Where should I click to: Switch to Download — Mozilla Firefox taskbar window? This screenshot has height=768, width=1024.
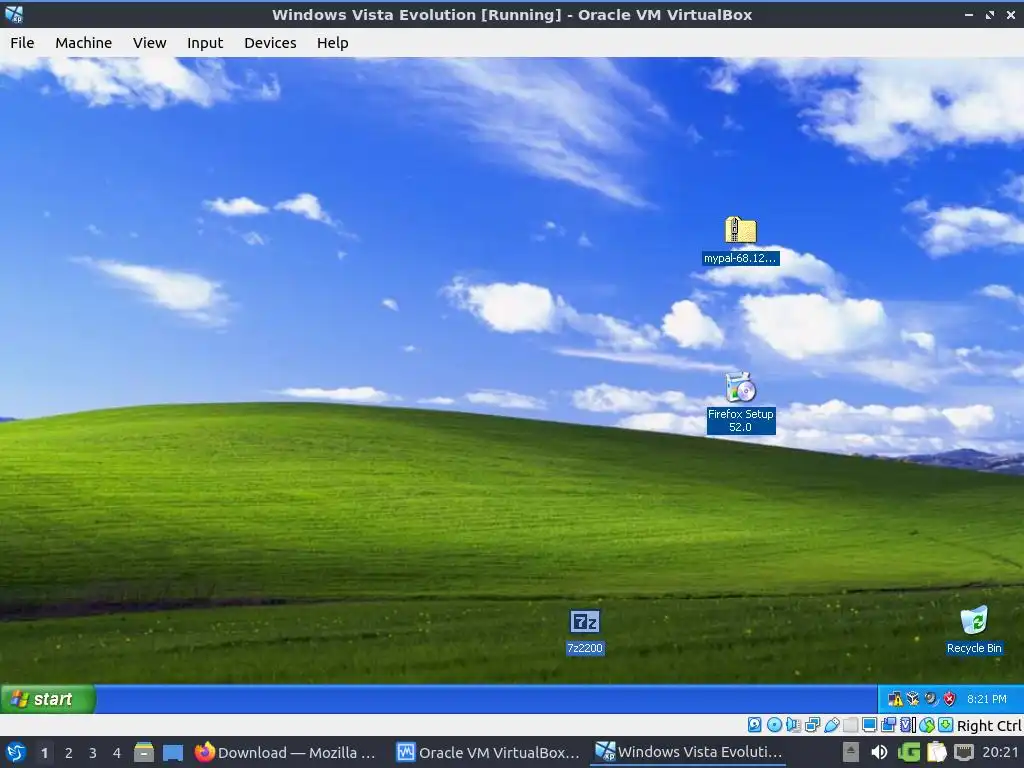pos(285,752)
